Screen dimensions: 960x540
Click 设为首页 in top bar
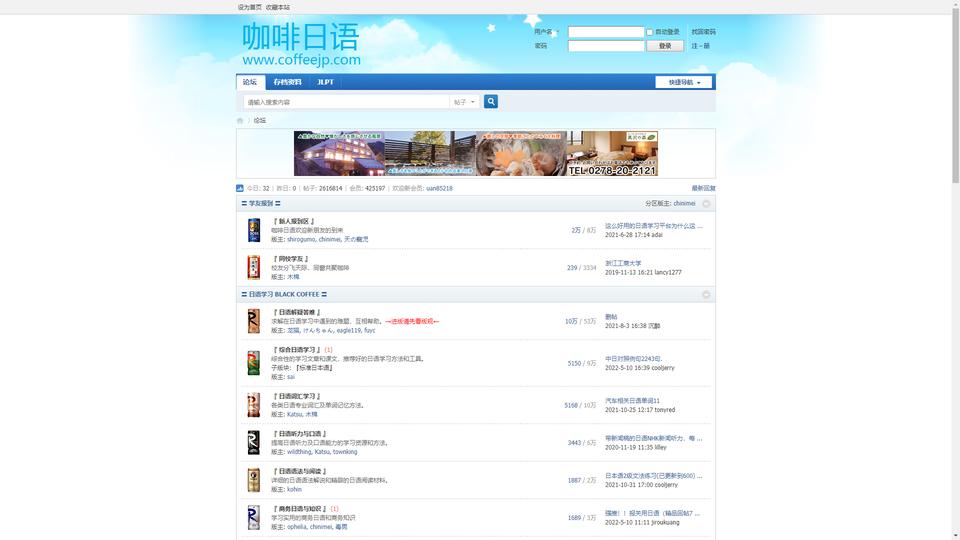coord(250,7)
